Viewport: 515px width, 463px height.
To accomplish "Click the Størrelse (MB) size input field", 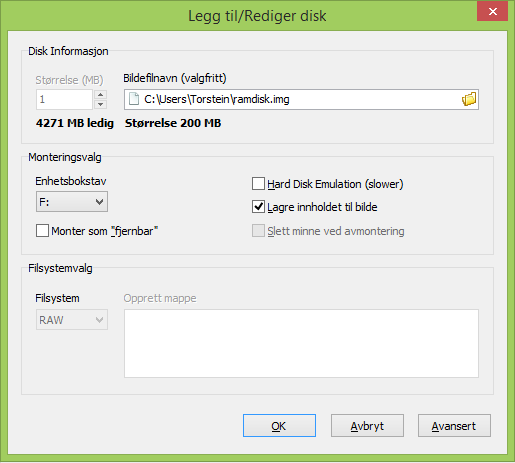I will [x=64, y=99].
